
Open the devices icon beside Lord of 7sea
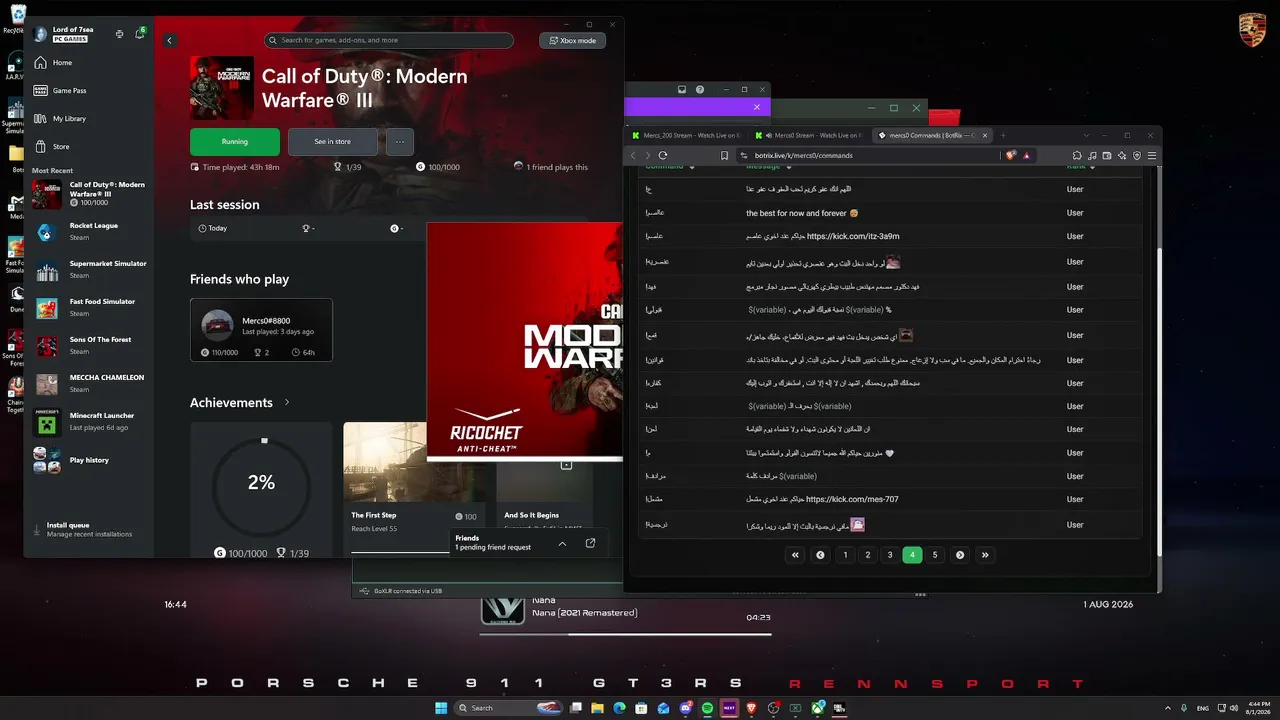[x=120, y=34]
